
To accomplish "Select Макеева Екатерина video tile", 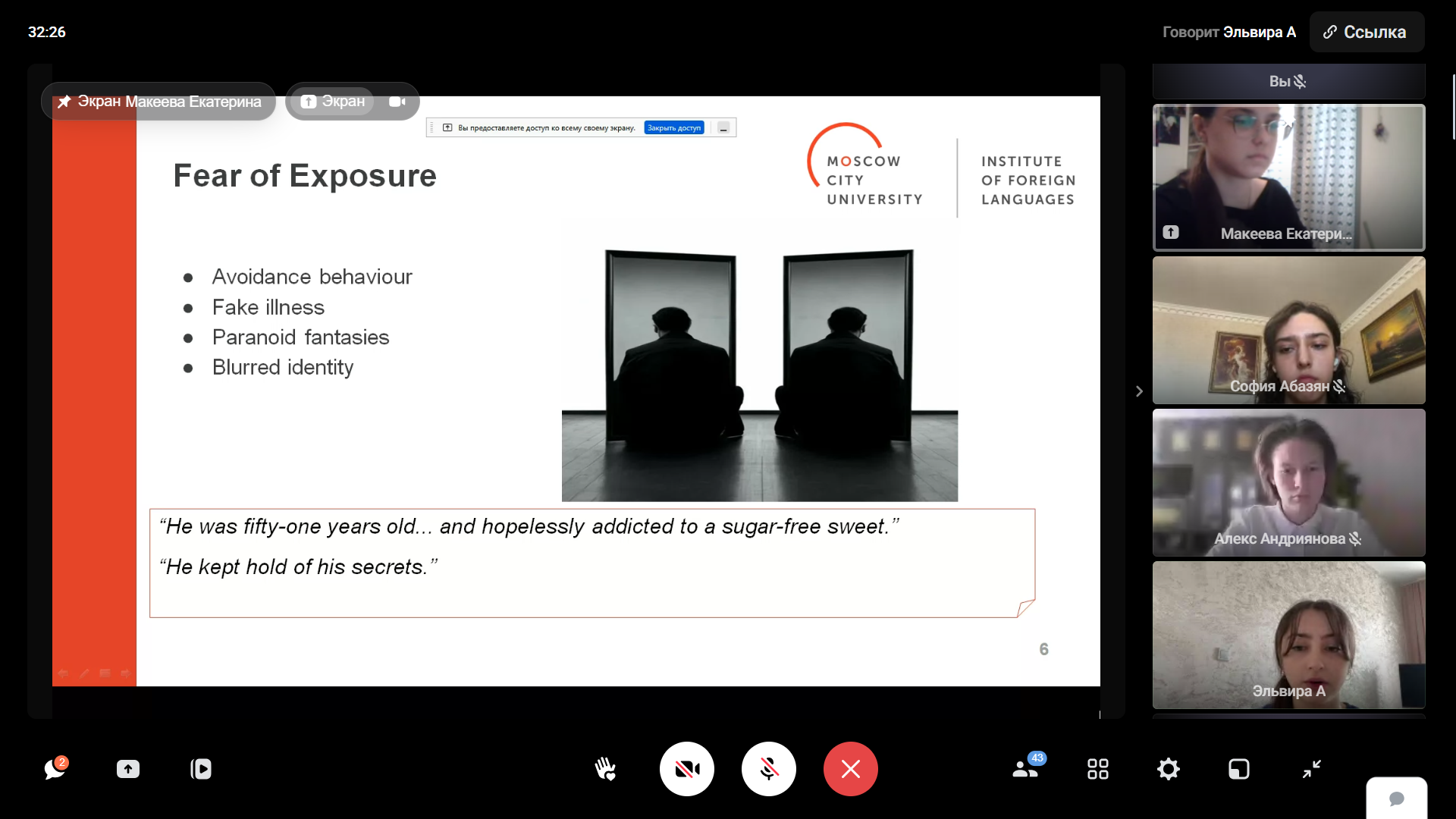I will (x=1289, y=177).
